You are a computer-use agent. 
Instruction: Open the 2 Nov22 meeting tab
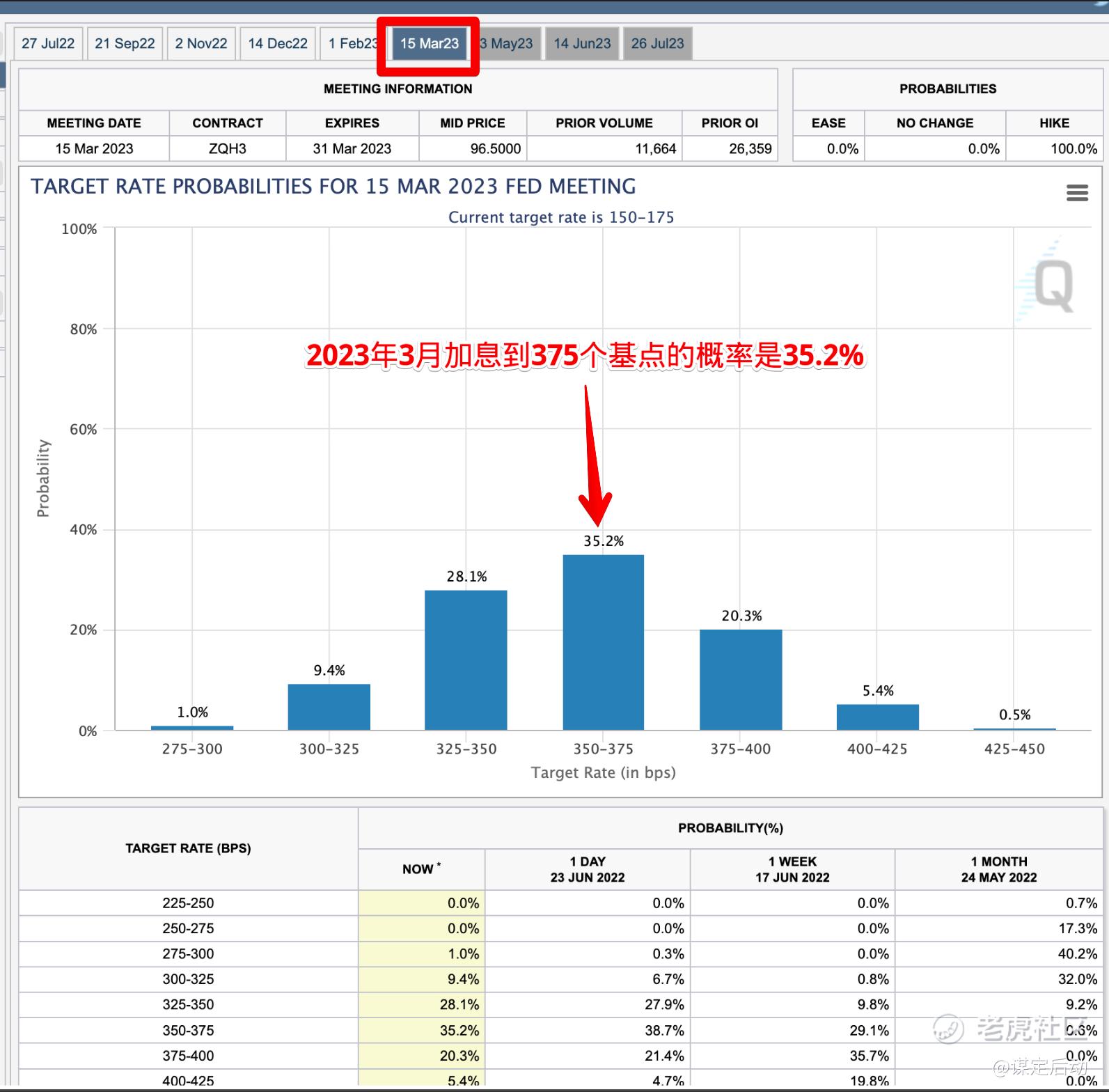tap(201, 43)
